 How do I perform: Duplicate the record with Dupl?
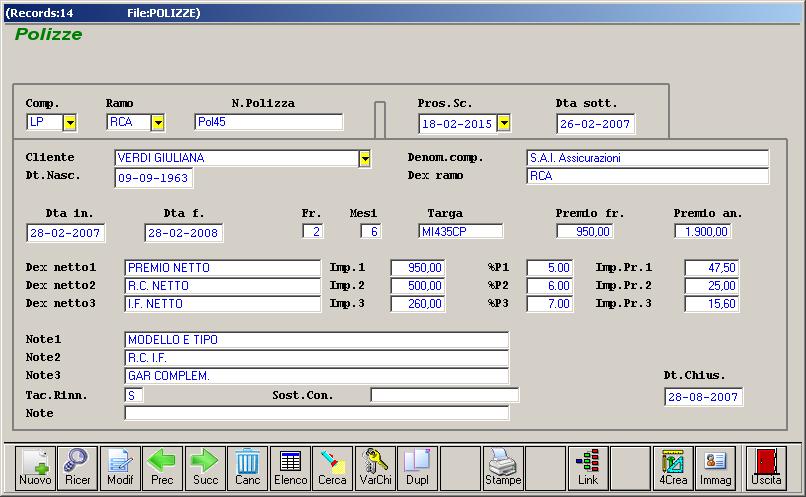[417, 468]
